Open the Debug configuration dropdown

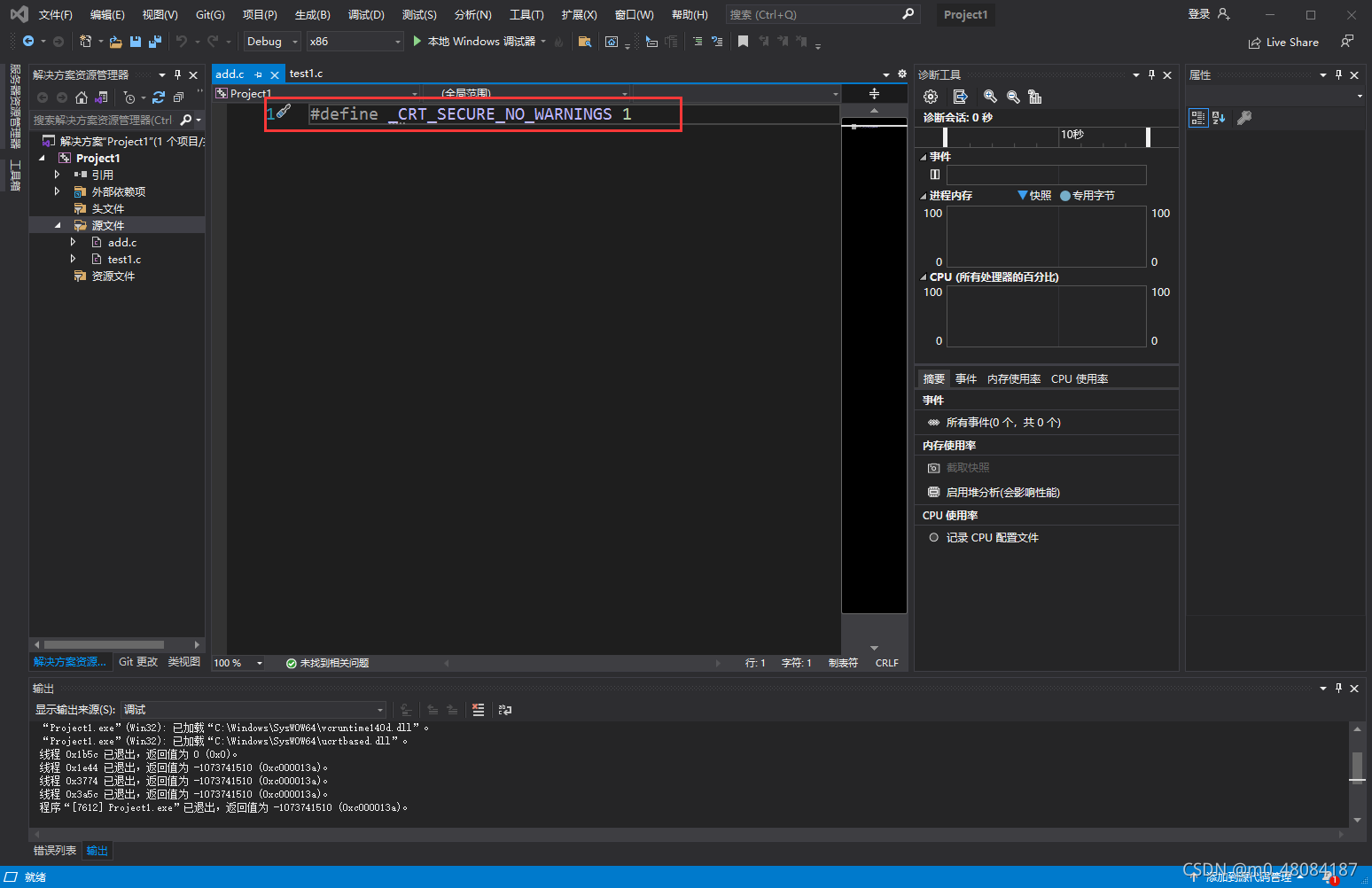(272, 42)
